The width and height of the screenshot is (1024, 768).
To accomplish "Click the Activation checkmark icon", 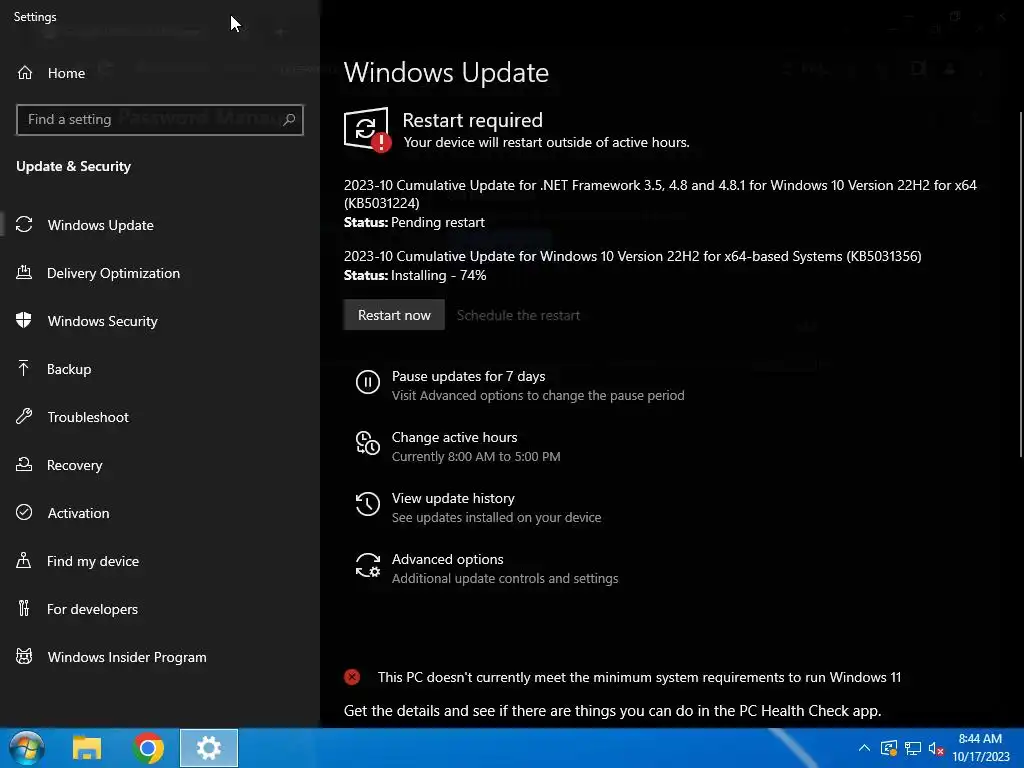I will pyautogui.click(x=24, y=513).
